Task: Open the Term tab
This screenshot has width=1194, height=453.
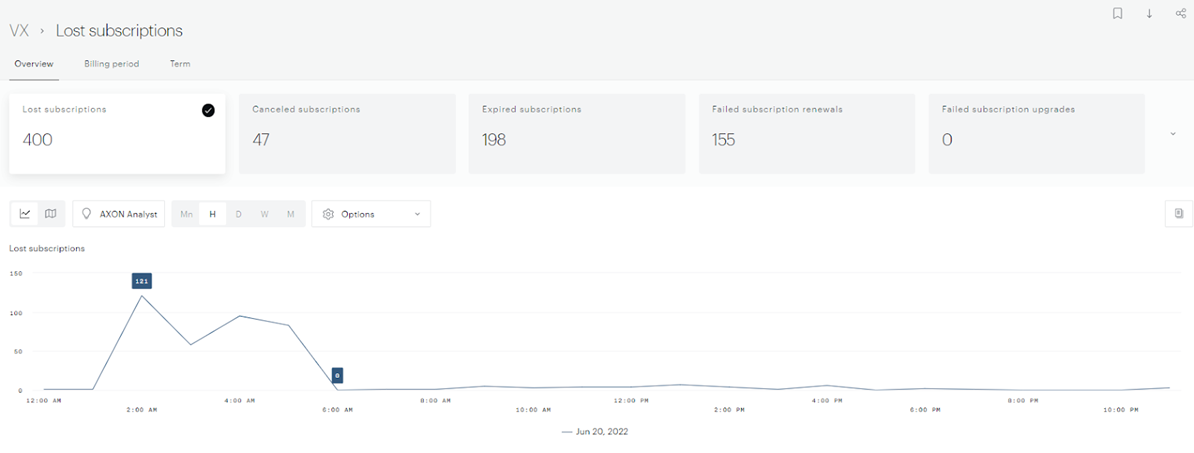Action: click(x=180, y=64)
